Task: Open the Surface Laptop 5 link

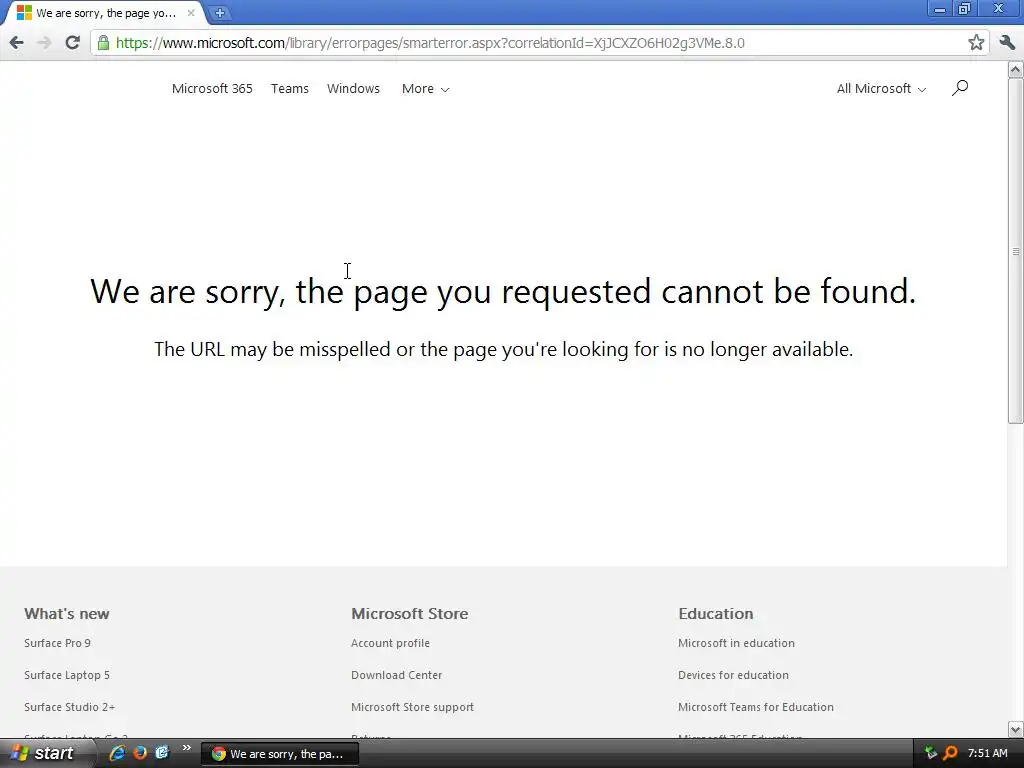Action: 67,675
